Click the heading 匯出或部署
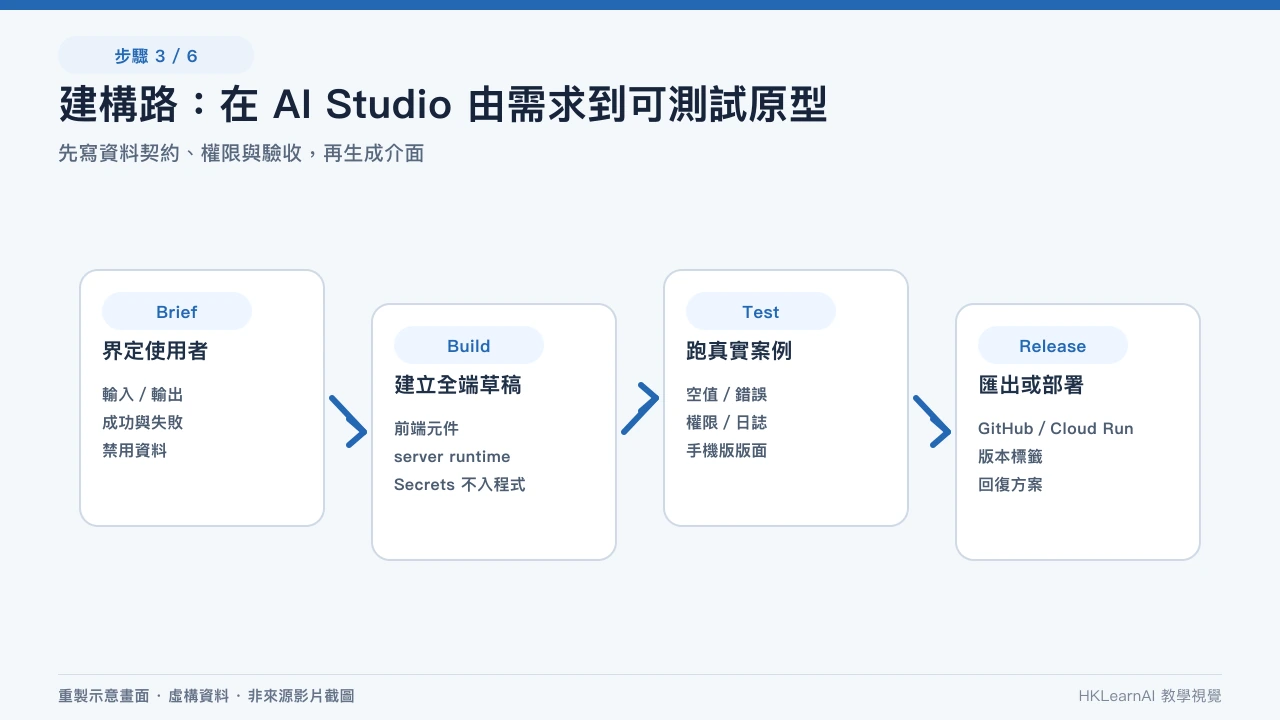 (1031, 385)
